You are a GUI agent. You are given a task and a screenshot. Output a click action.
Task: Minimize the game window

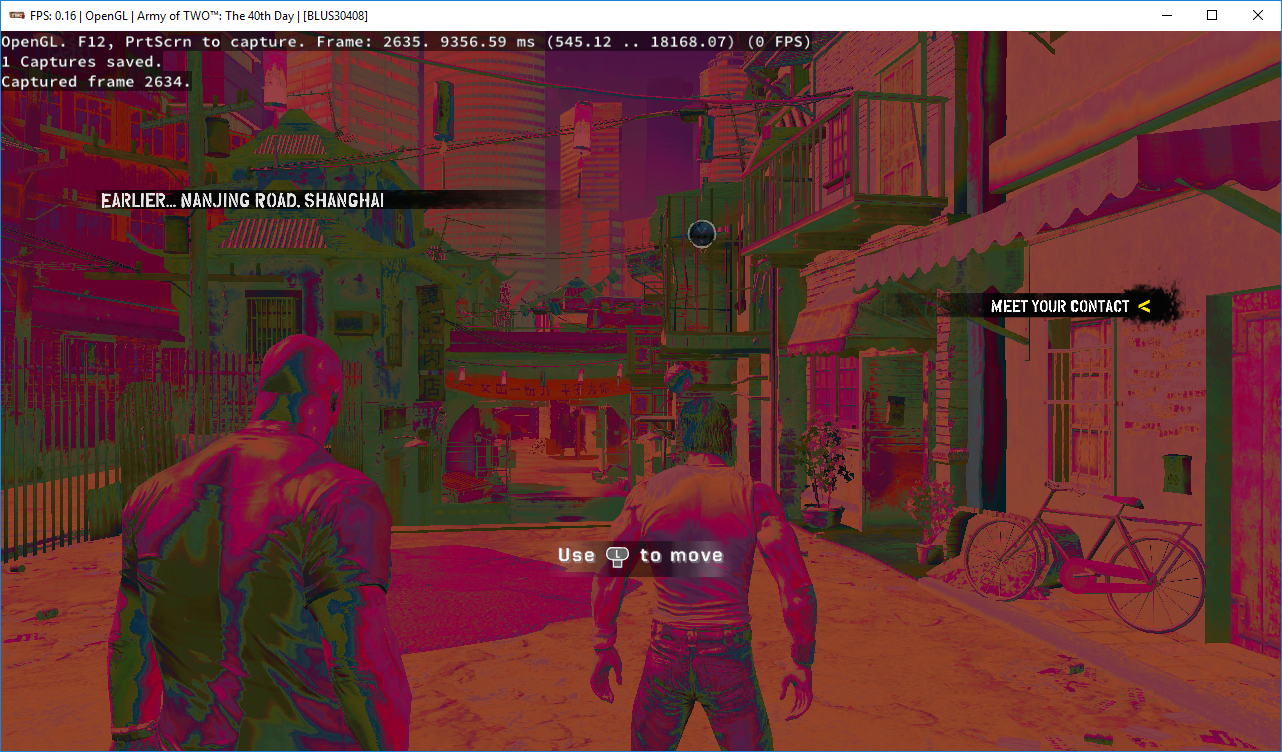(1166, 15)
